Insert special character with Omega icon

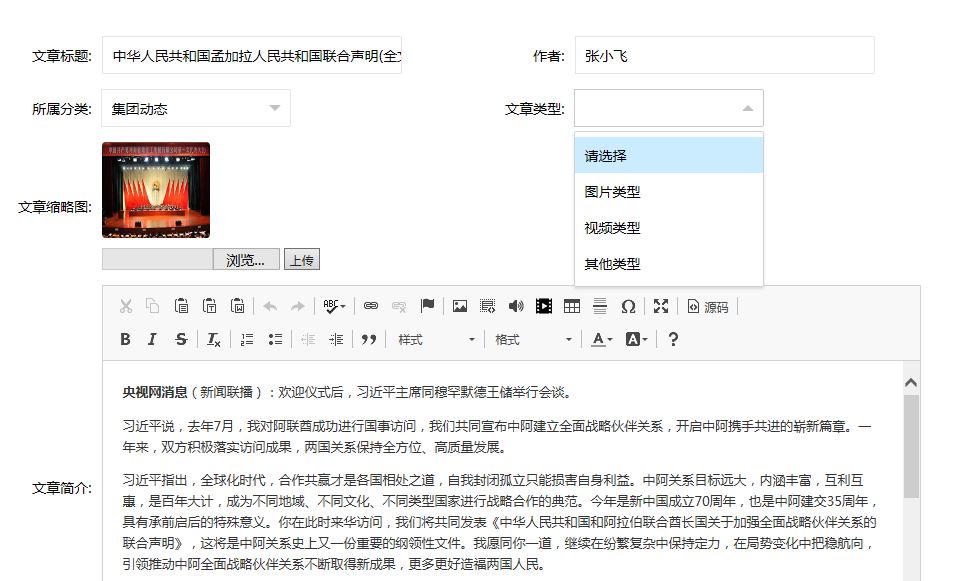coord(628,307)
